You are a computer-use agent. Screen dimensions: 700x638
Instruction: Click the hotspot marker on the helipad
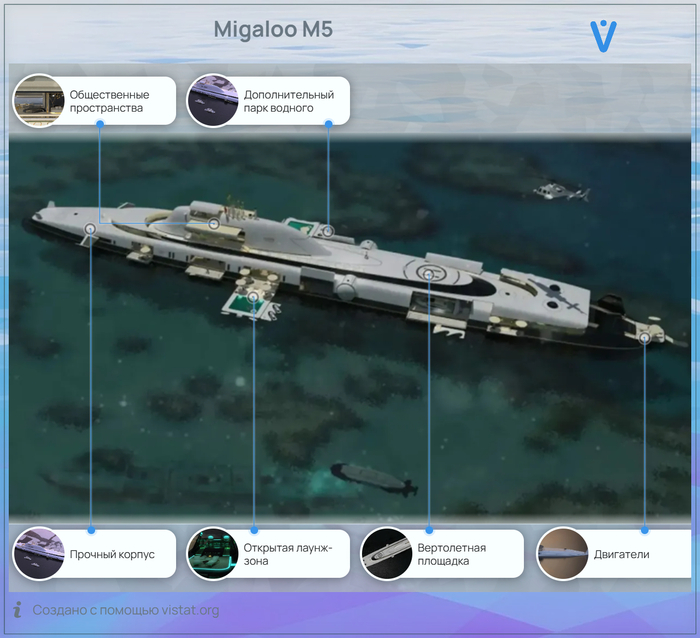tap(429, 274)
